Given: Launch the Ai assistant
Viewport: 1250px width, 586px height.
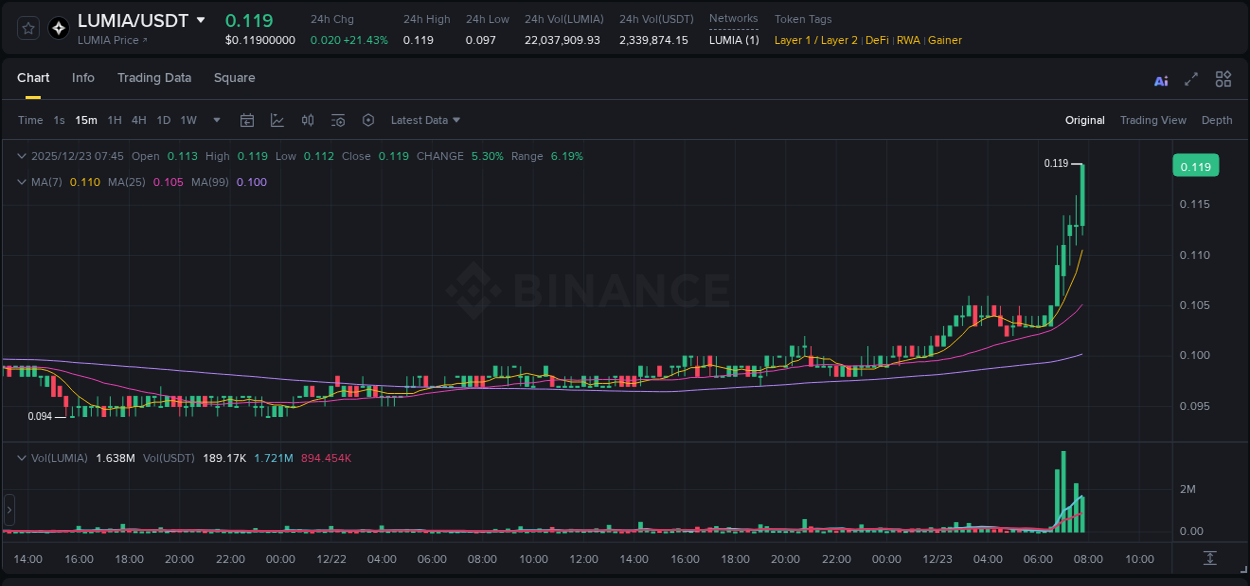Looking at the screenshot, I should coord(1161,79).
